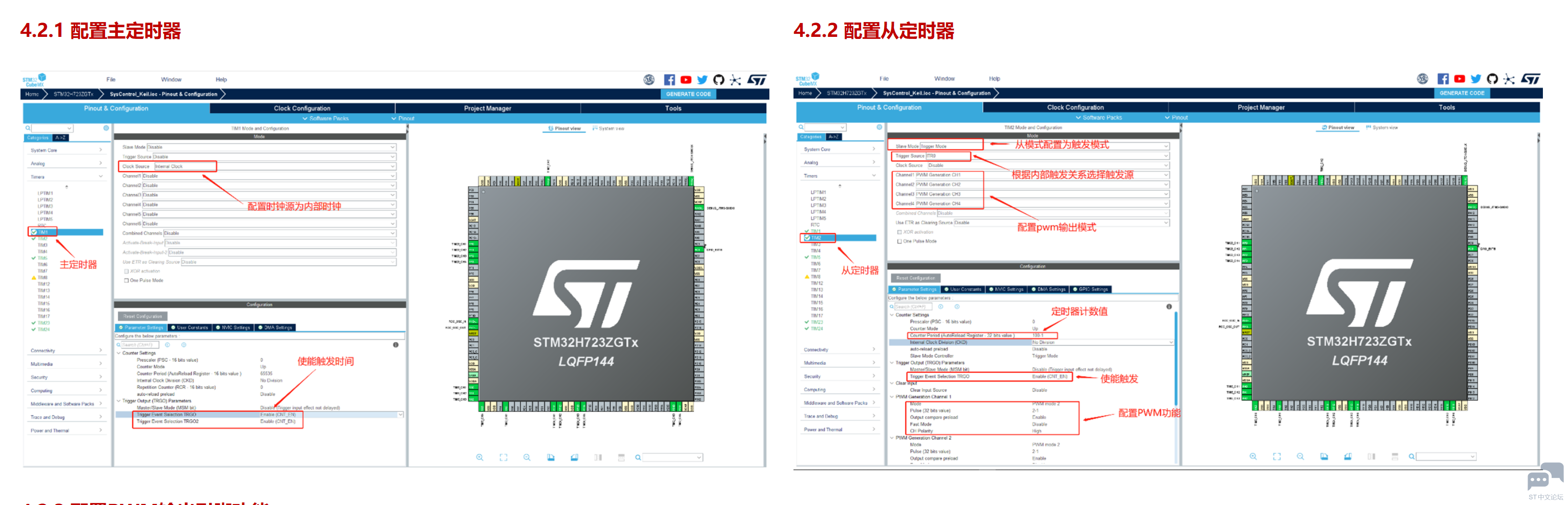Image resolution: width=1568 pixels, height=505 pixels.
Task: Fit pinout to view in right screenshot
Action: pos(1277,456)
